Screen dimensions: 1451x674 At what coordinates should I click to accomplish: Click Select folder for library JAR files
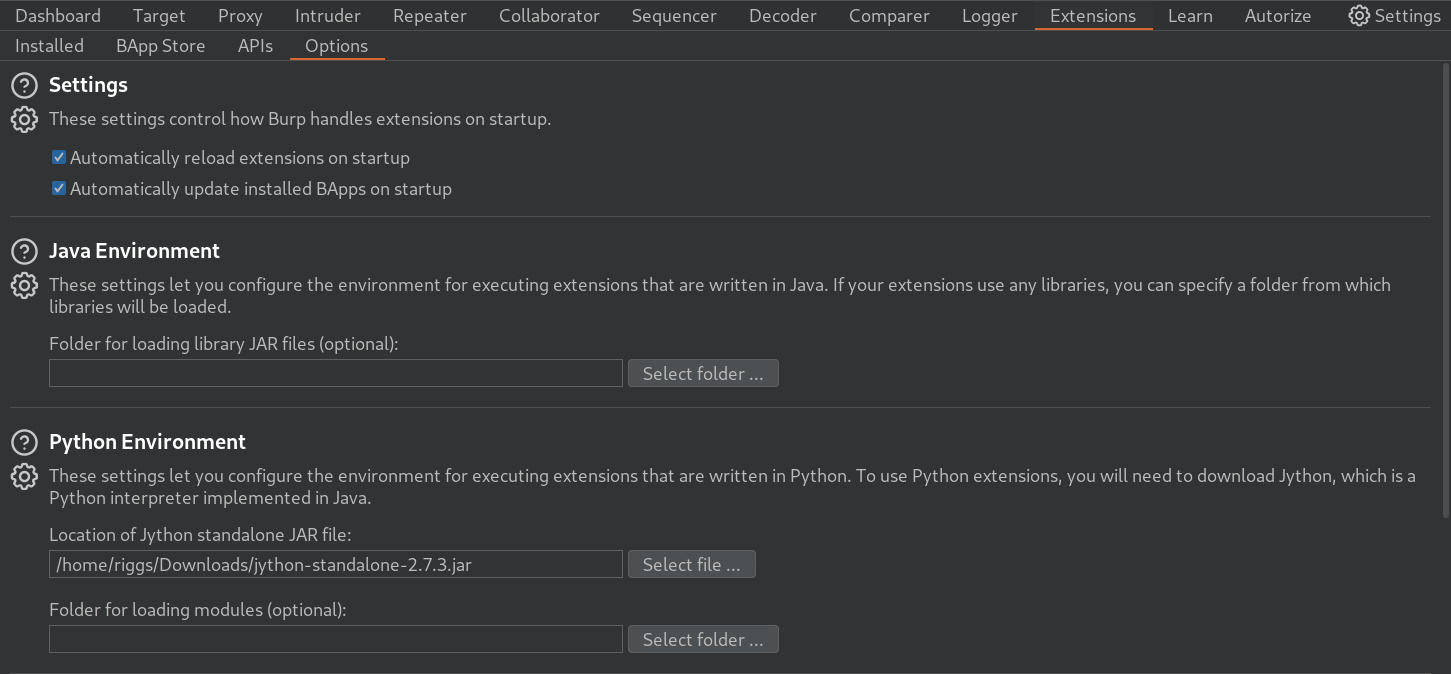(x=703, y=374)
